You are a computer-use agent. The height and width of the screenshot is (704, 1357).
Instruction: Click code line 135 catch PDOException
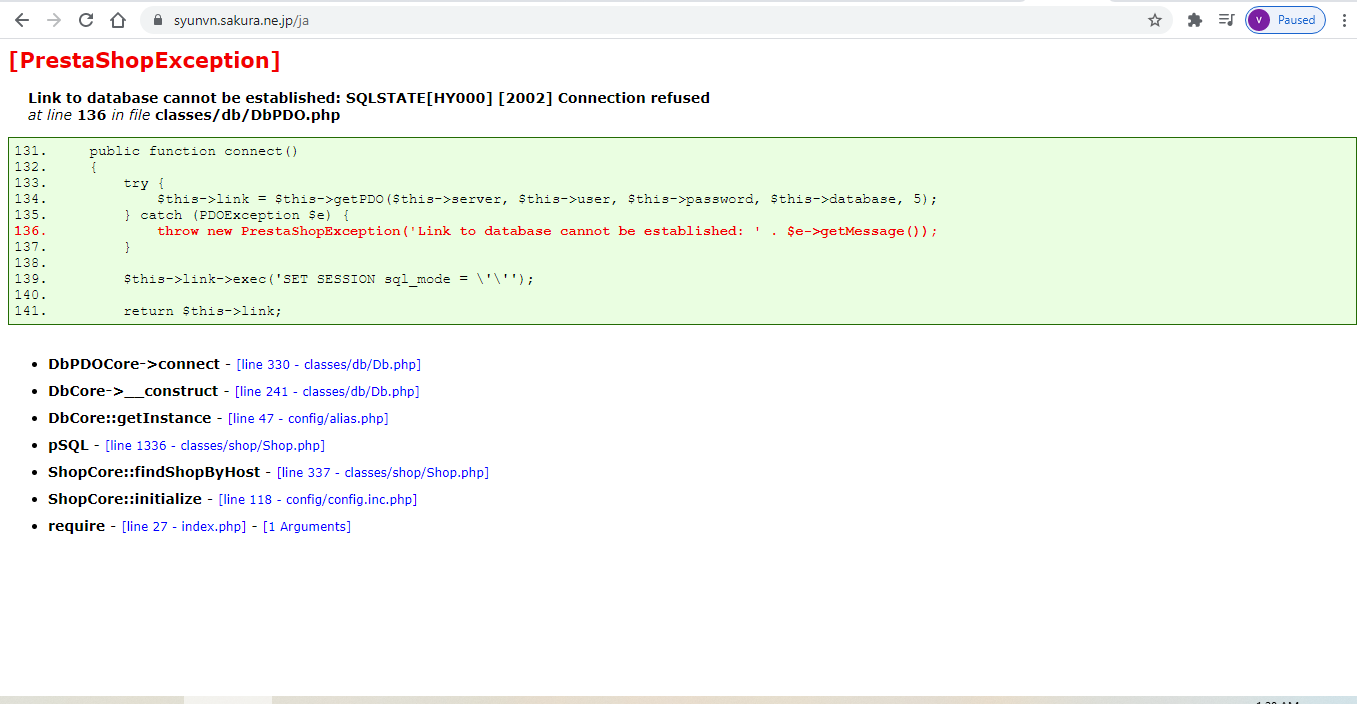[236, 215]
